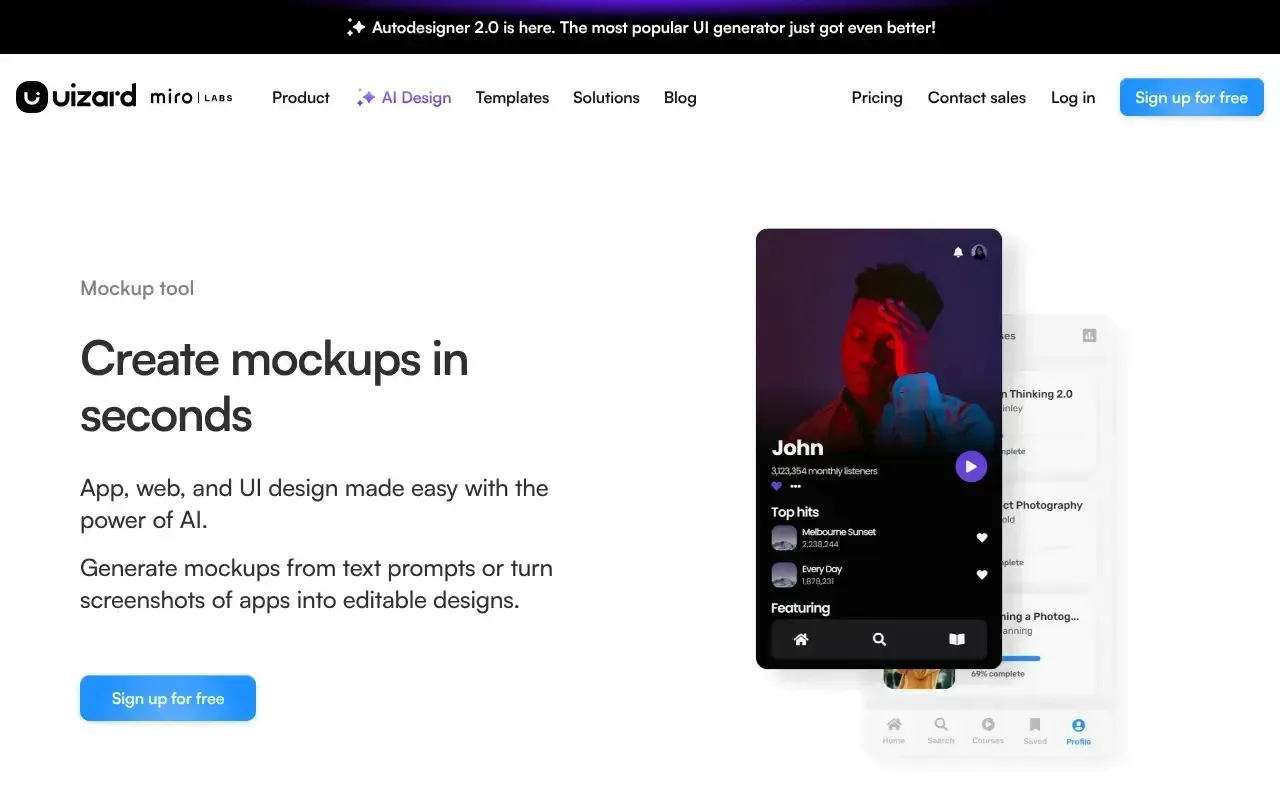The height and width of the screenshot is (800, 1280).
Task: Click Sign up for free in header
Action: pos(1192,97)
